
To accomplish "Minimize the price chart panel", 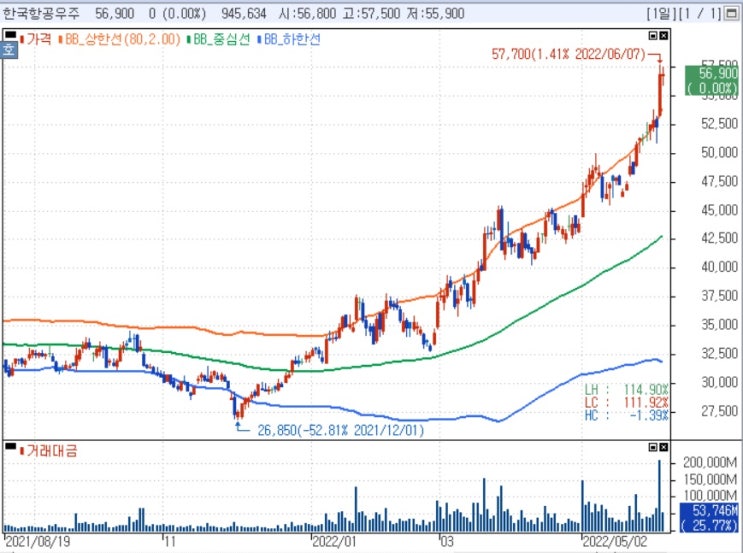I will pyautogui.click(x=653, y=36).
